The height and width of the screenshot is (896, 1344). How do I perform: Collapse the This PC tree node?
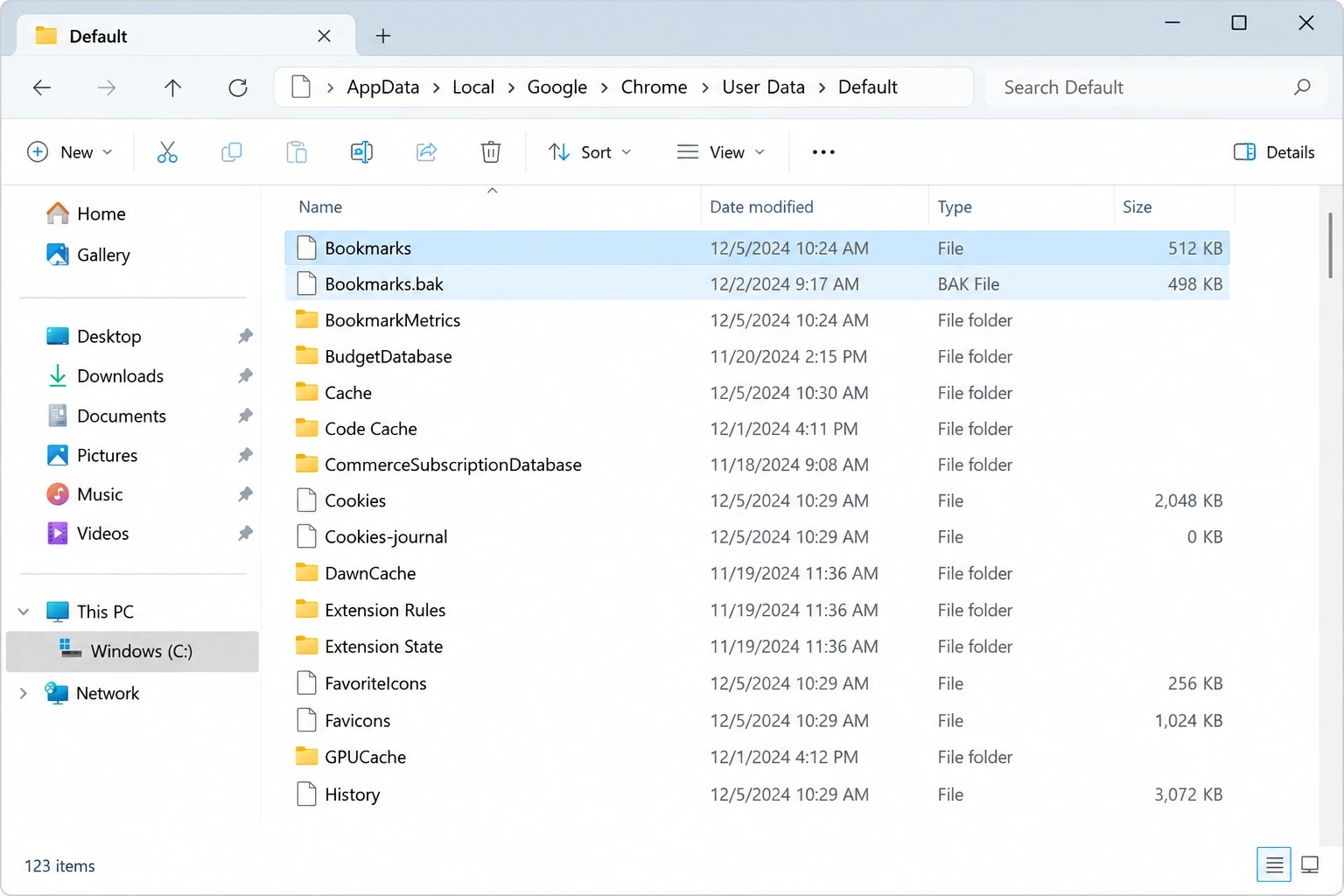(24, 612)
